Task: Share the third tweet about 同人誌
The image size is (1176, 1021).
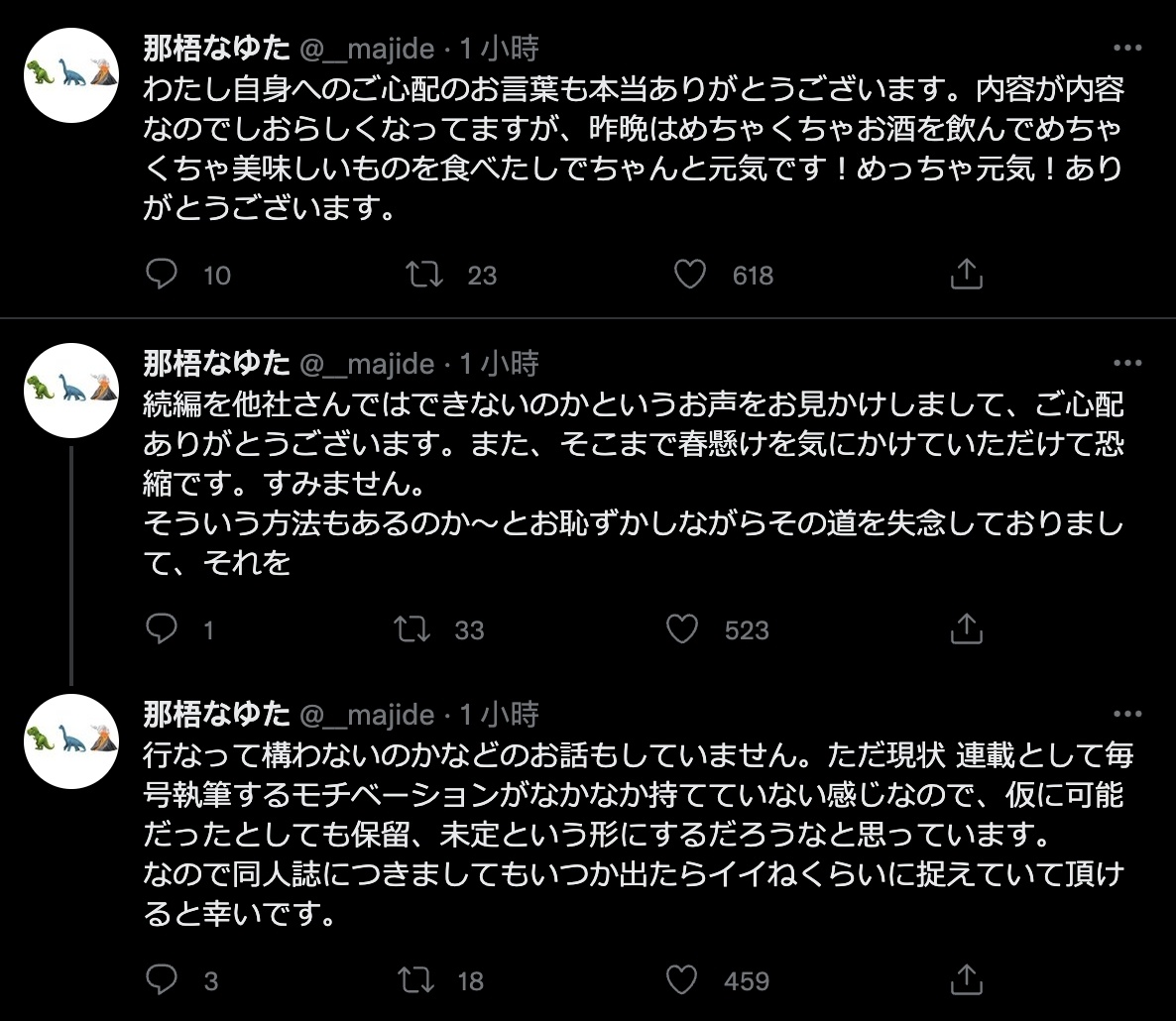Action: tap(966, 980)
